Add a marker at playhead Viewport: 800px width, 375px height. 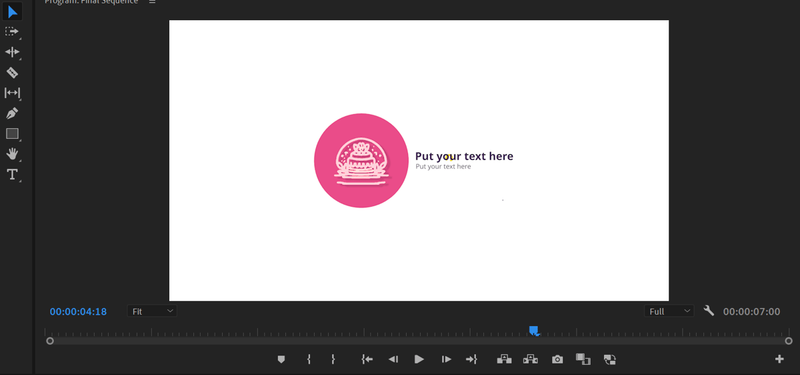pyautogui.click(x=281, y=360)
